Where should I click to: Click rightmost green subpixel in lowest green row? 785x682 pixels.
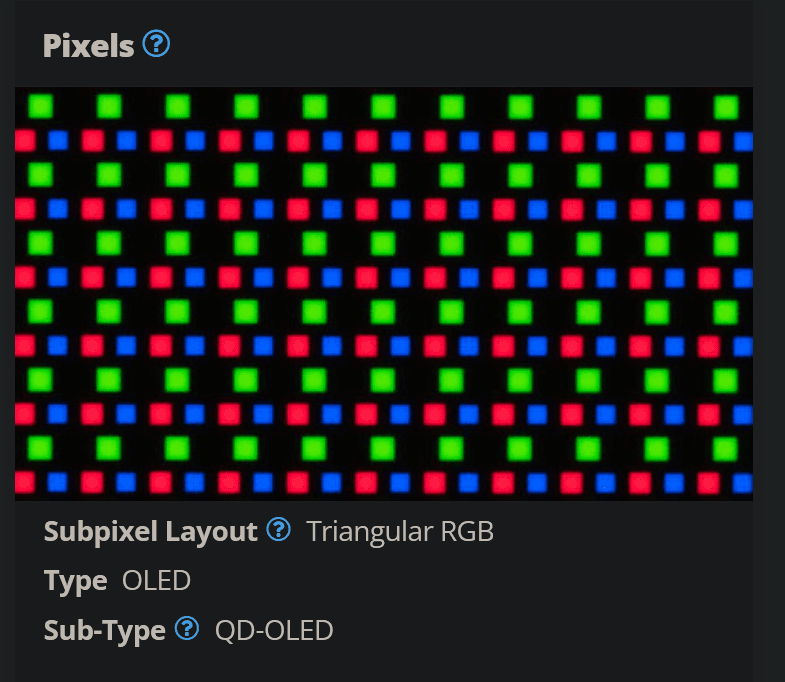tap(725, 449)
